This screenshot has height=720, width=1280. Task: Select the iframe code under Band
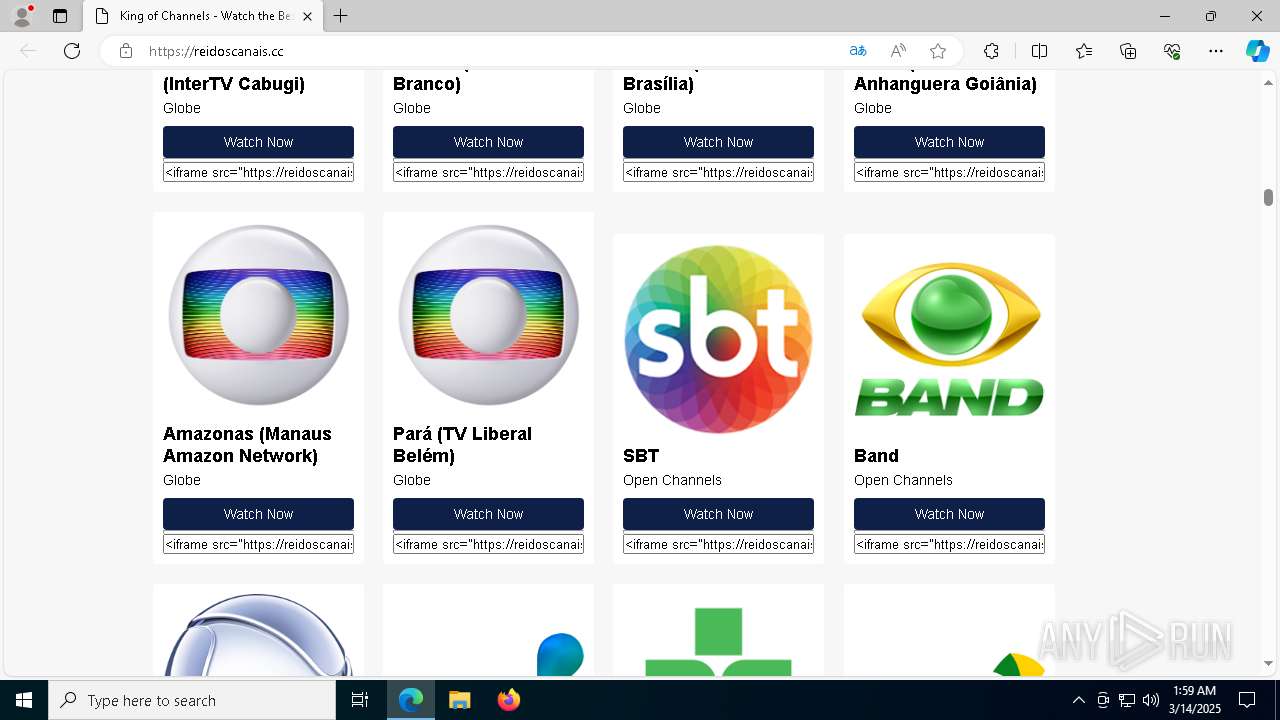(949, 544)
